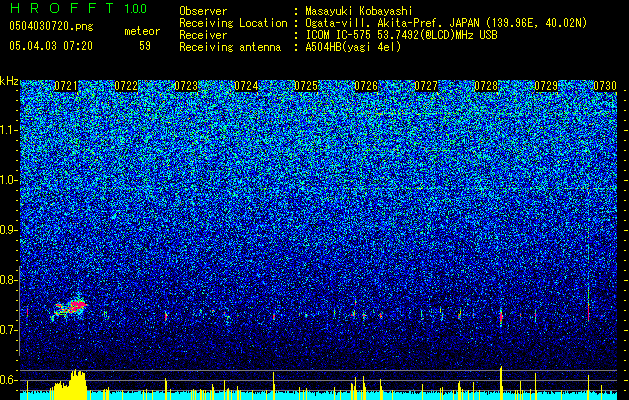This screenshot has width=629, height=400.
Task: Click the wide yellow power burst near 0721
Action: click(x=68, y=385)
